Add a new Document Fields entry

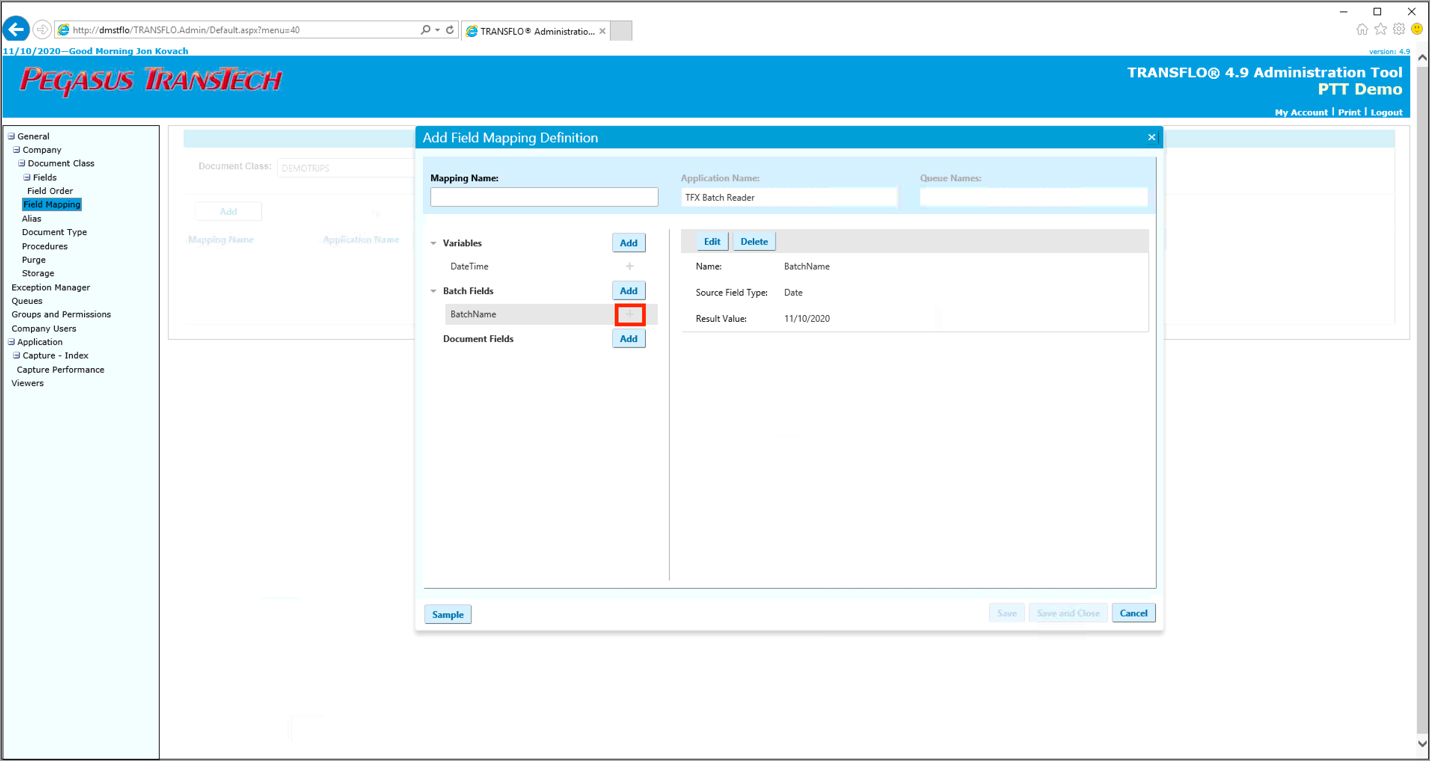click(x=629, y=339)
